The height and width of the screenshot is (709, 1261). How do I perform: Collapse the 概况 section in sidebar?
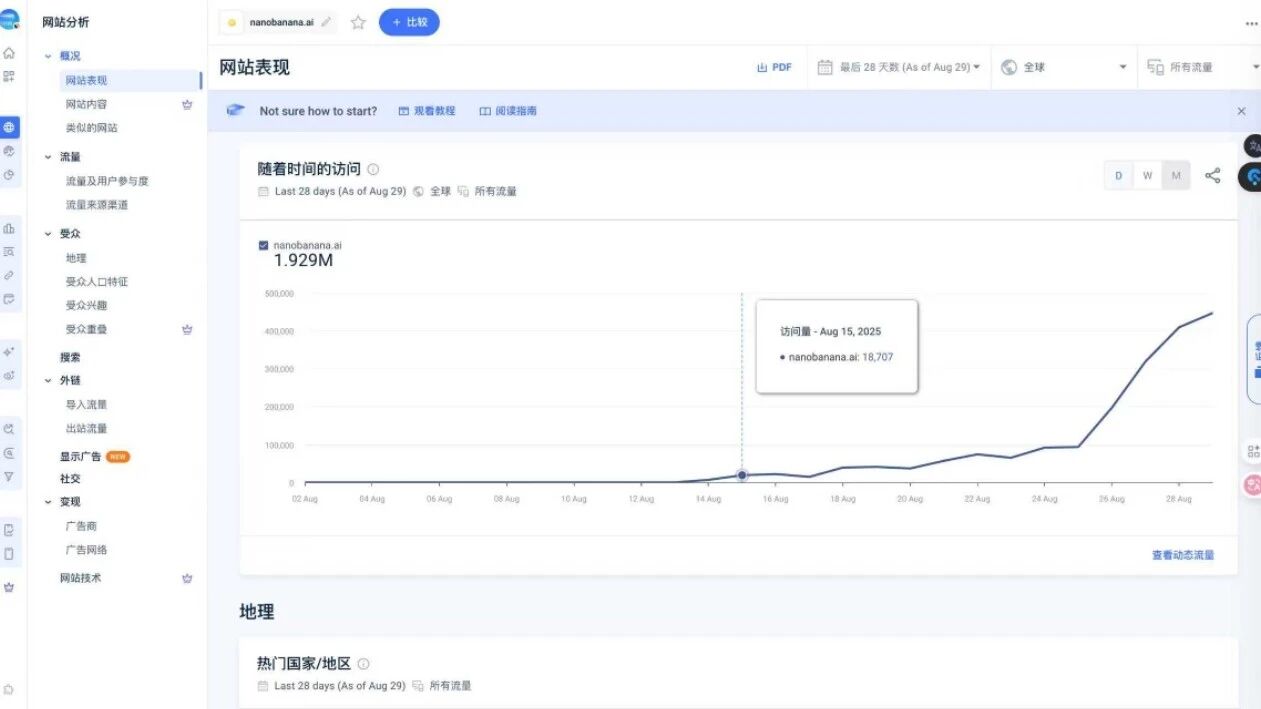[48, 56]
